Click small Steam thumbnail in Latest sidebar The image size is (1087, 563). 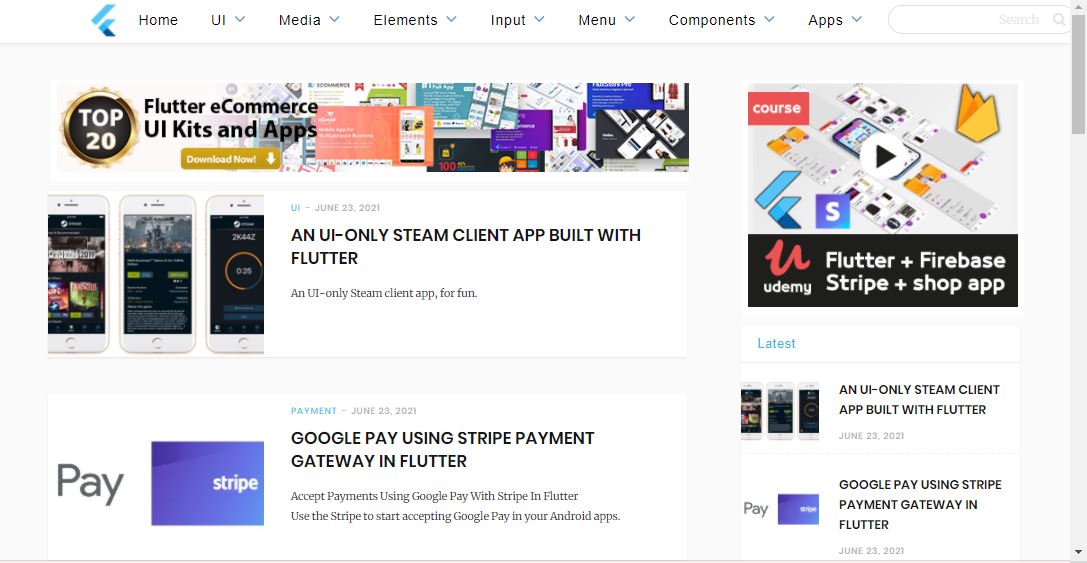coord(780,410)
